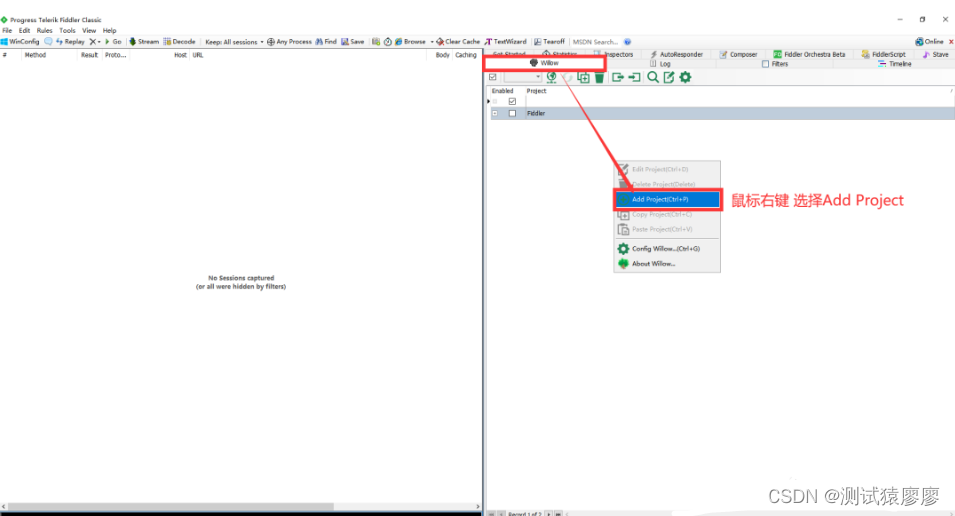955x516 pixels.
Task: Switch to the Log tab
Action: tap(660, 63)
